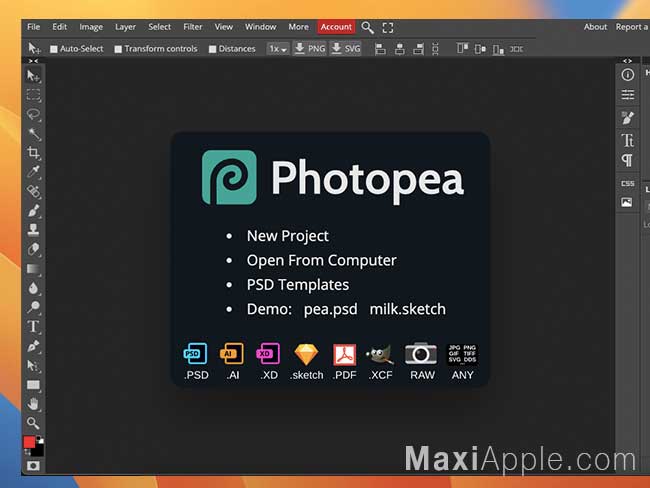This screenshot has height=488, width=650.
Task: Select the Gradient tool
Action: 33,269
